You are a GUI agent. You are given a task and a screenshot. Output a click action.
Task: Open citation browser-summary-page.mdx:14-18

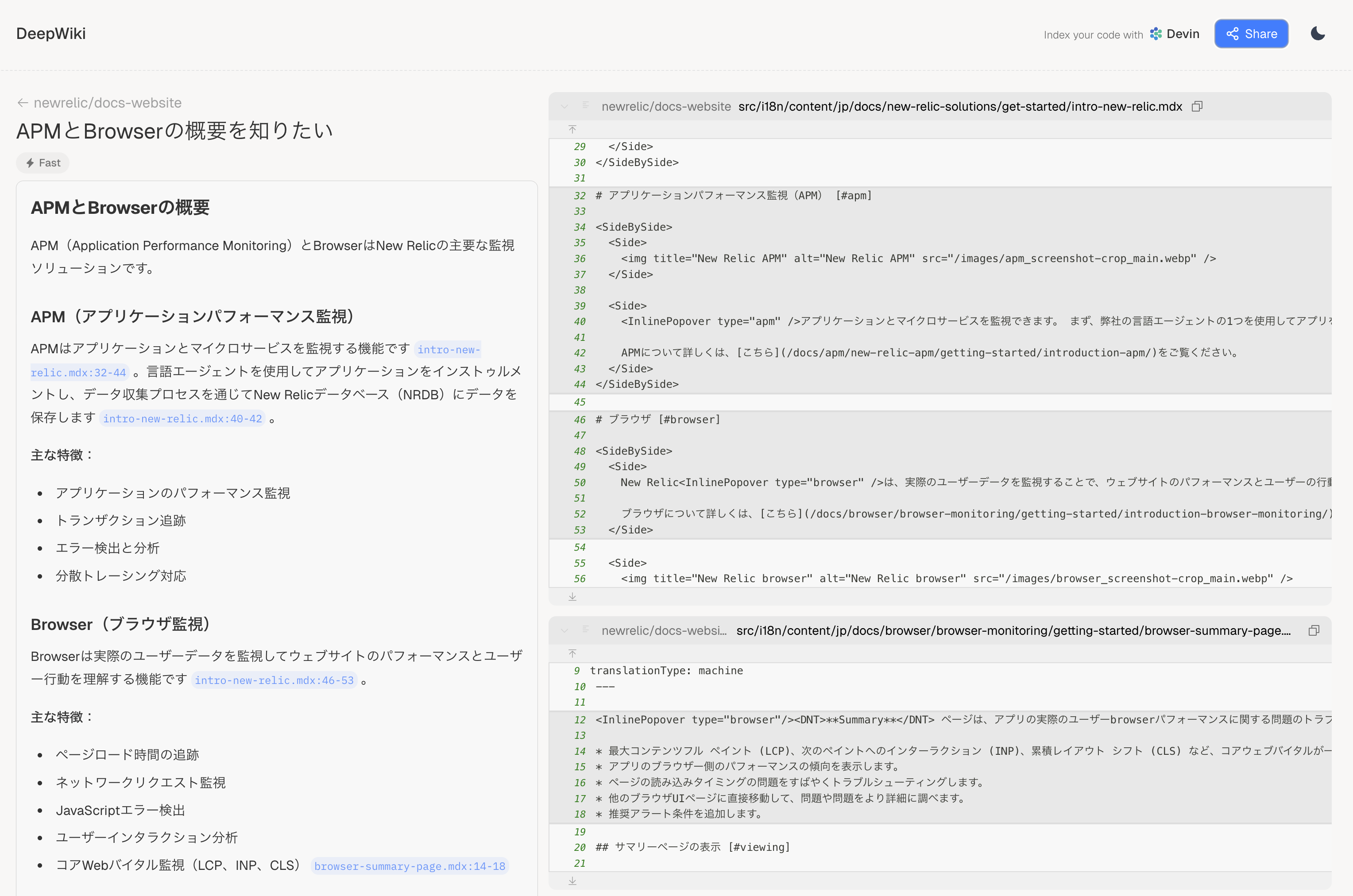coord(409,866)
